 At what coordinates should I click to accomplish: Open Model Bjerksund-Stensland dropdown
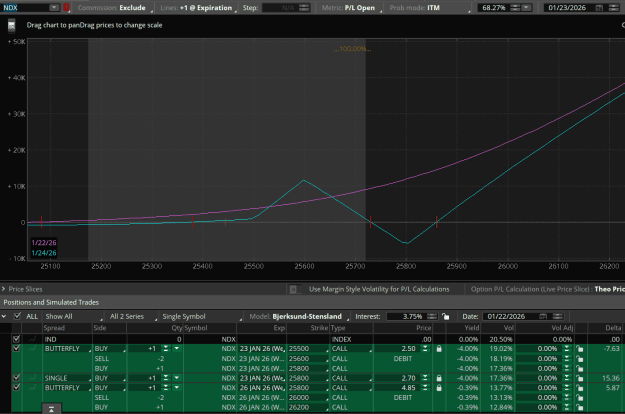299,316
